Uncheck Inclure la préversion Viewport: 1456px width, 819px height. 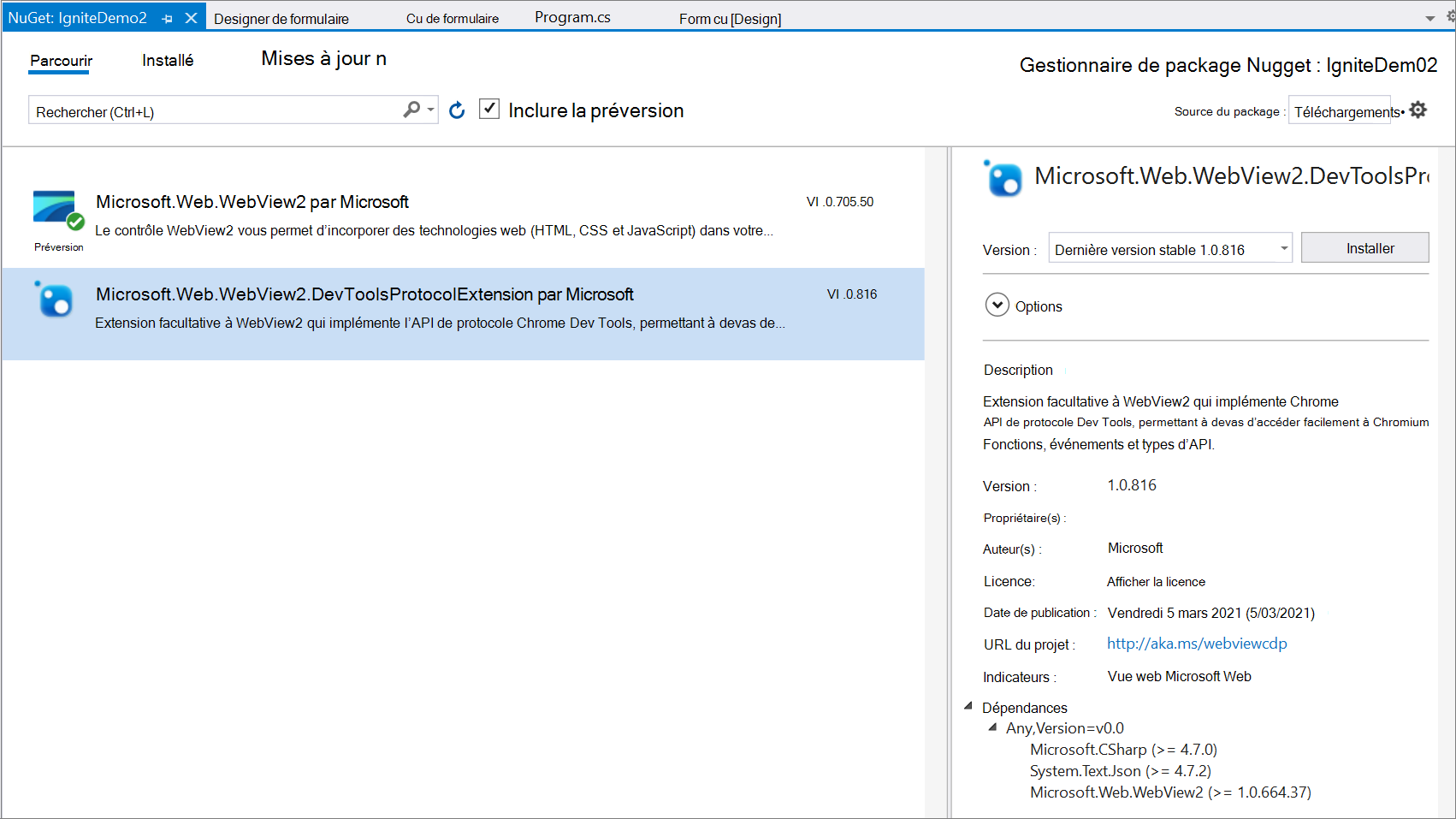click(x=488, y=109)
